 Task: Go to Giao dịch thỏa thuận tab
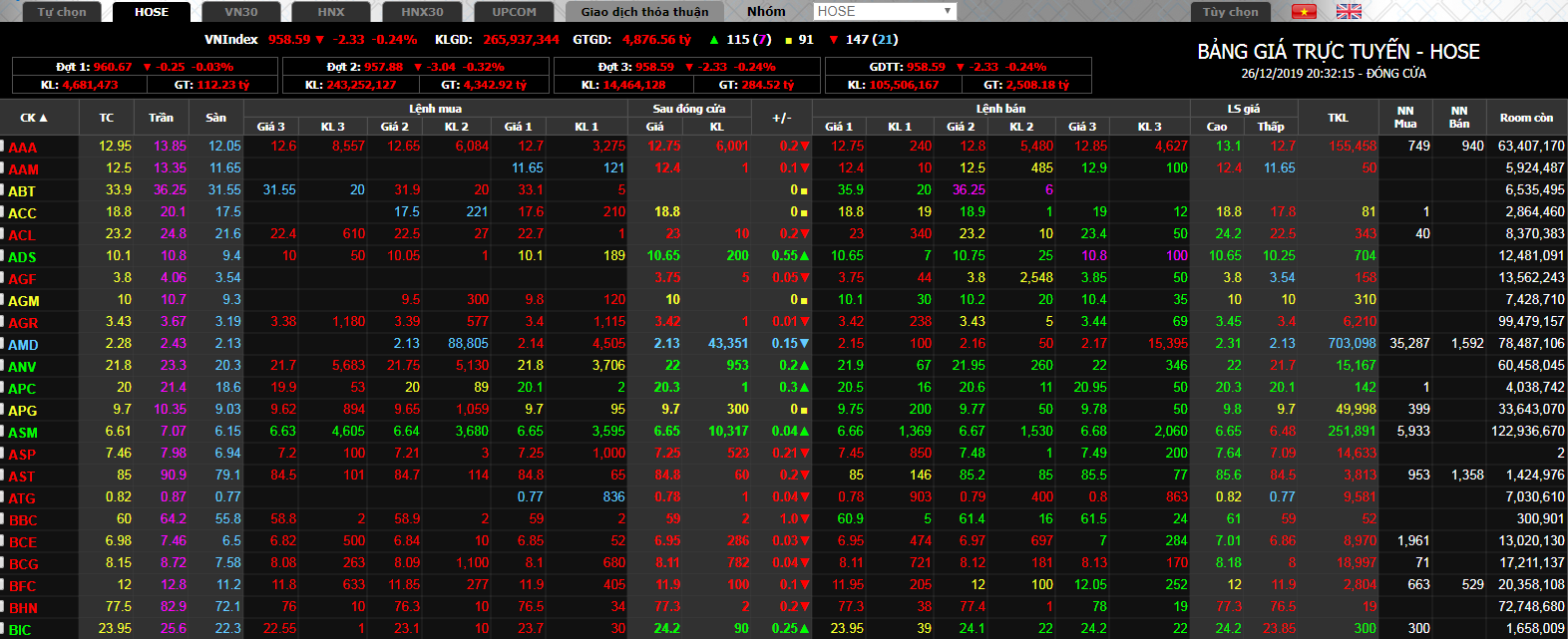644,12
